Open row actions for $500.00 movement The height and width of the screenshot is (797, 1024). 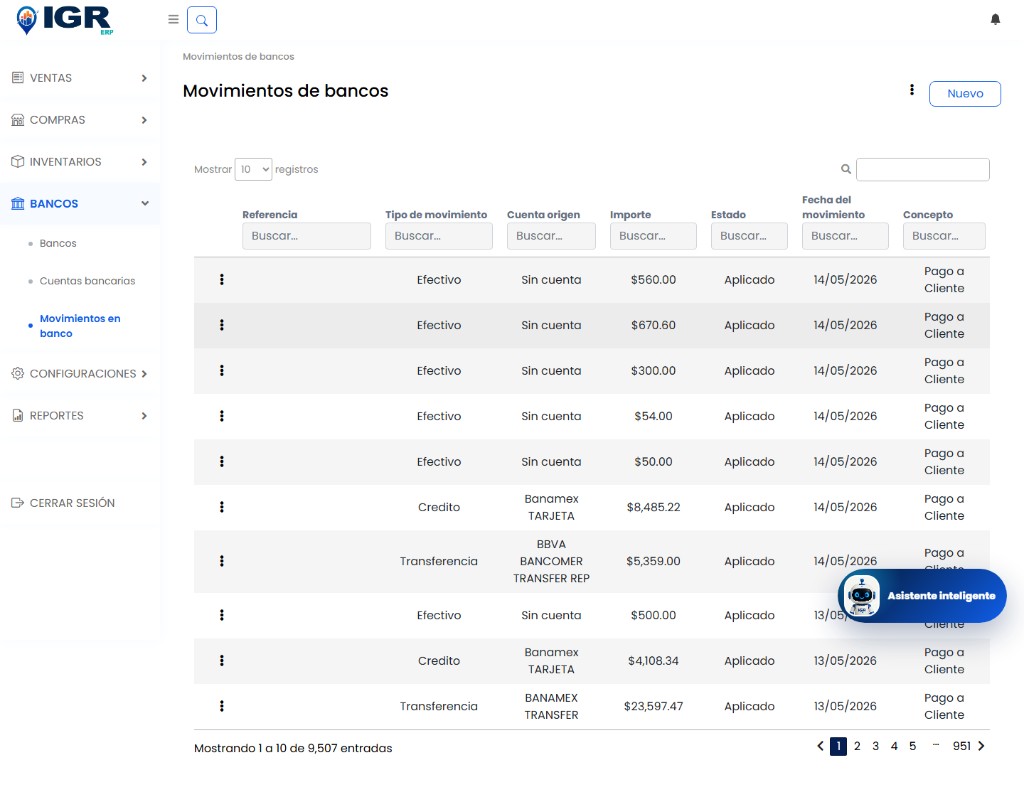(222, 615)
